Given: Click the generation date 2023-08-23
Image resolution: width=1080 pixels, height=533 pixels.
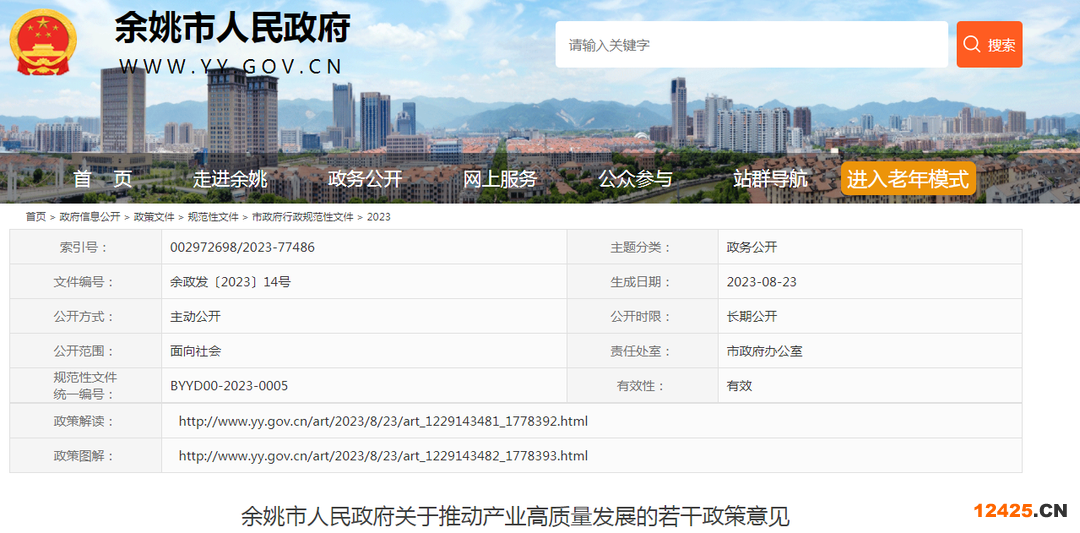Looking at the screenshot, I should point(762,282).
